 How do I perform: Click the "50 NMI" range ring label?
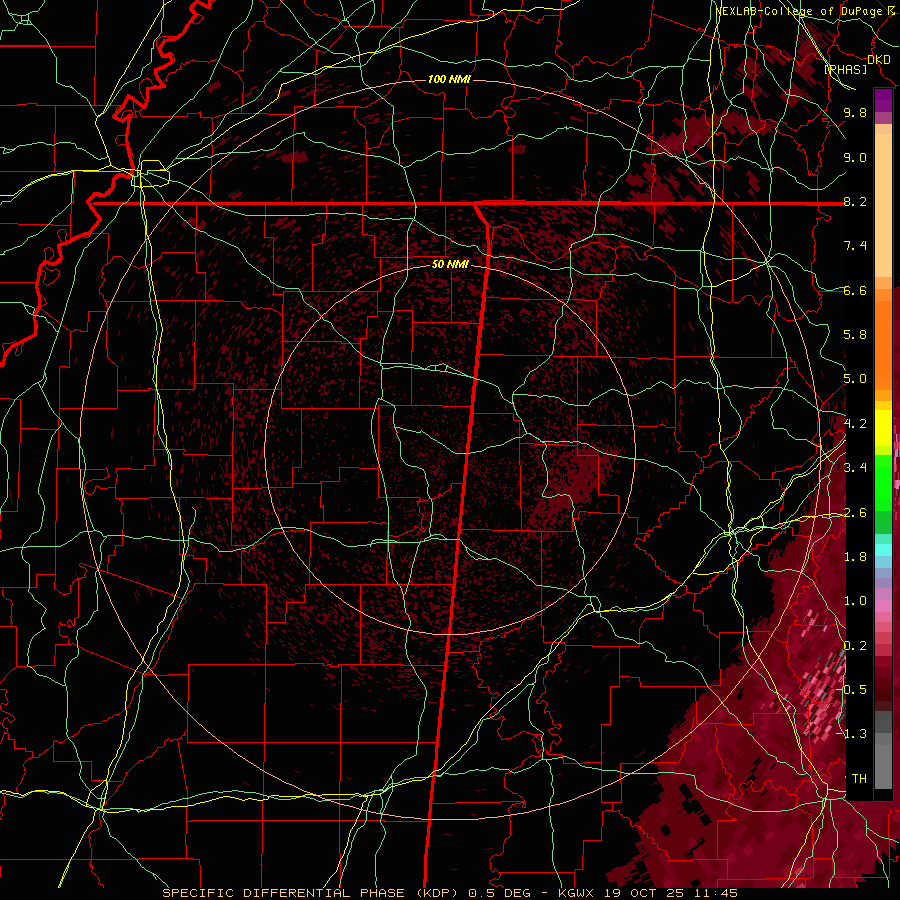coord(450,264)
